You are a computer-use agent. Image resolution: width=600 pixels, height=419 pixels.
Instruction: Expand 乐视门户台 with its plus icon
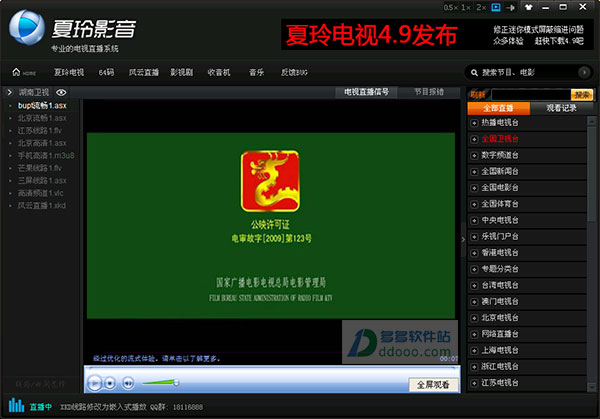pos(474,237)
